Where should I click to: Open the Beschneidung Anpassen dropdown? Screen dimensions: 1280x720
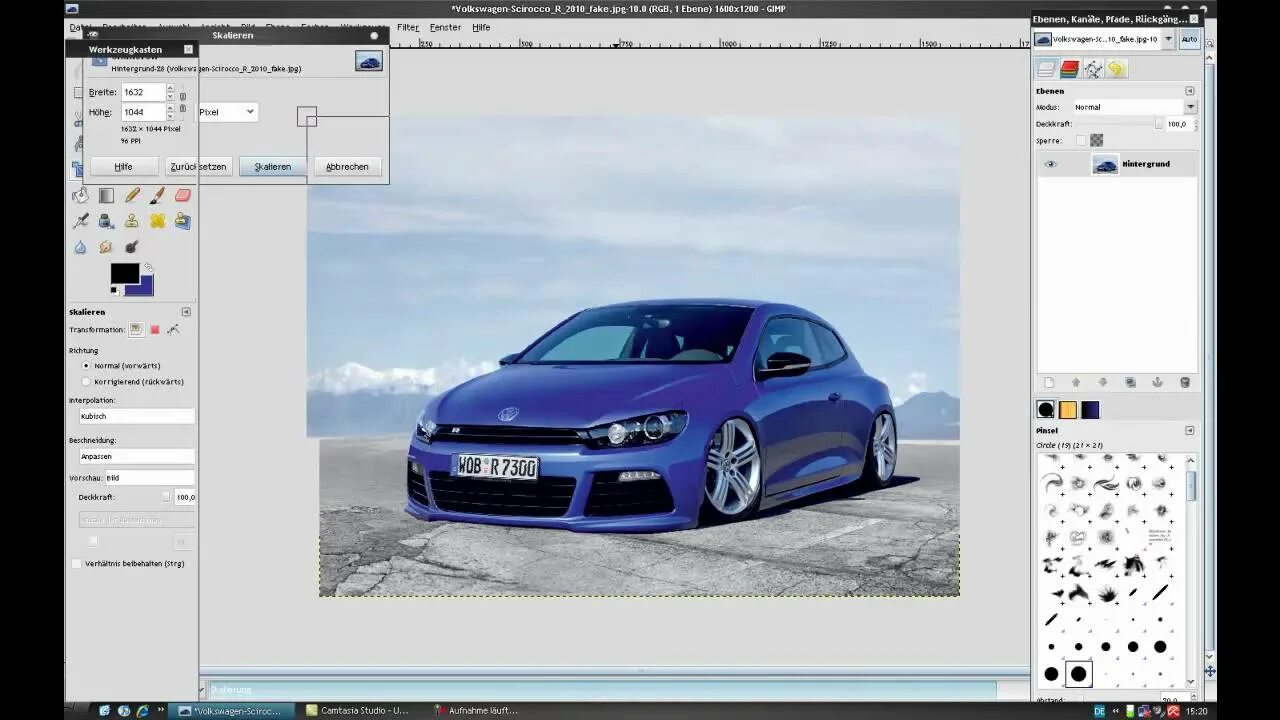point(137,456)
